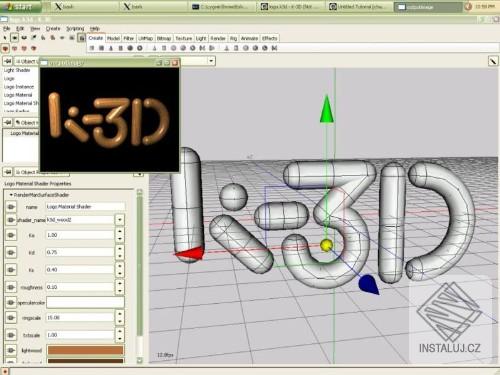This screenshot has height=375, width=500.
Task: Click the rendered K-3D logo preview window
Action: pyautogui.click(x=110, y=120)
